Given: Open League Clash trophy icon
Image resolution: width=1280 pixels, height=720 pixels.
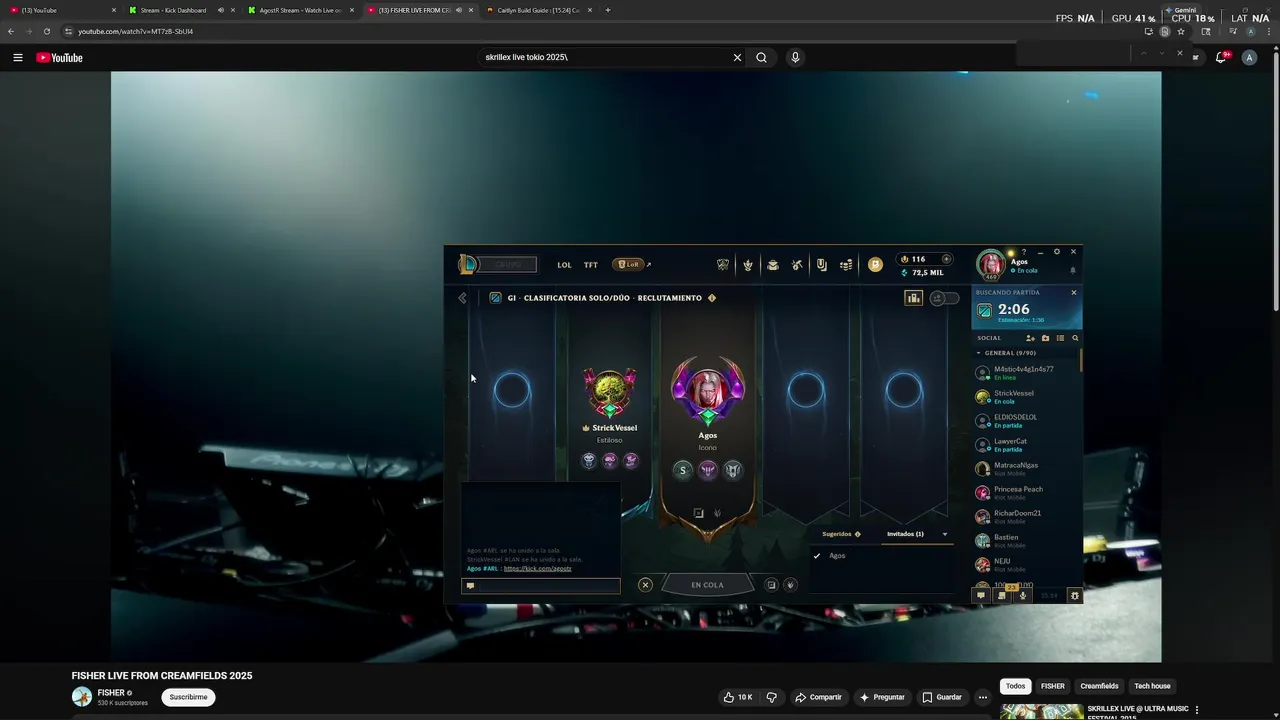Looking at the screenshot, I should tap(723, 265).
